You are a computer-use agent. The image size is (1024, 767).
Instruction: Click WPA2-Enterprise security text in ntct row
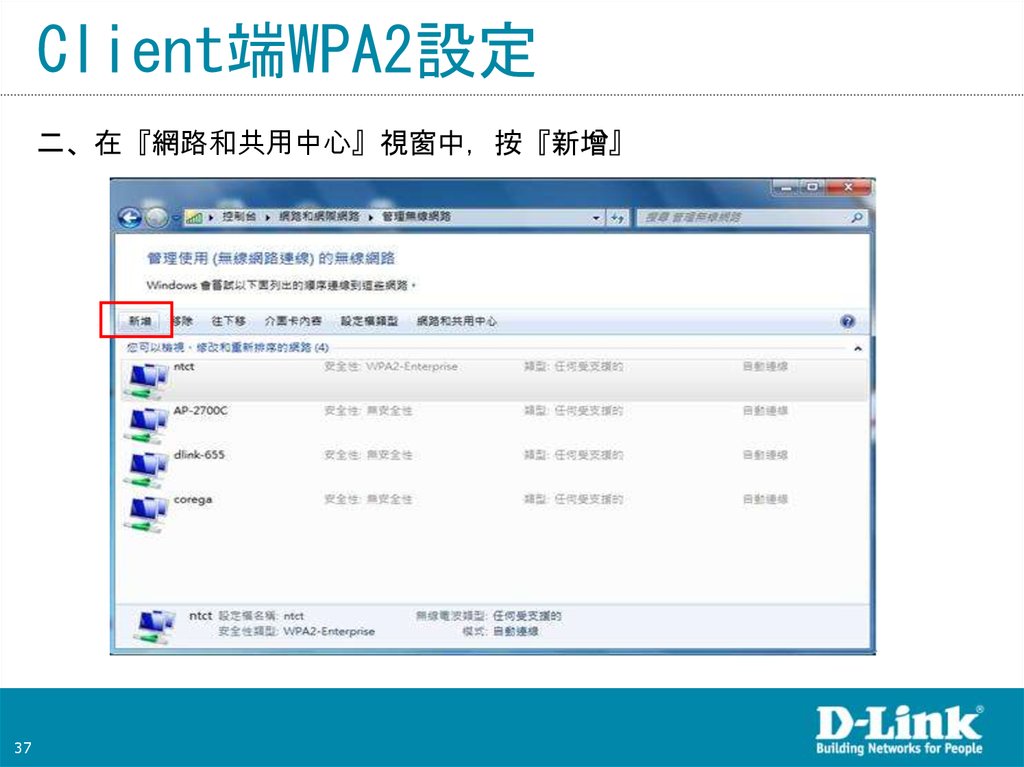(411, 367)
